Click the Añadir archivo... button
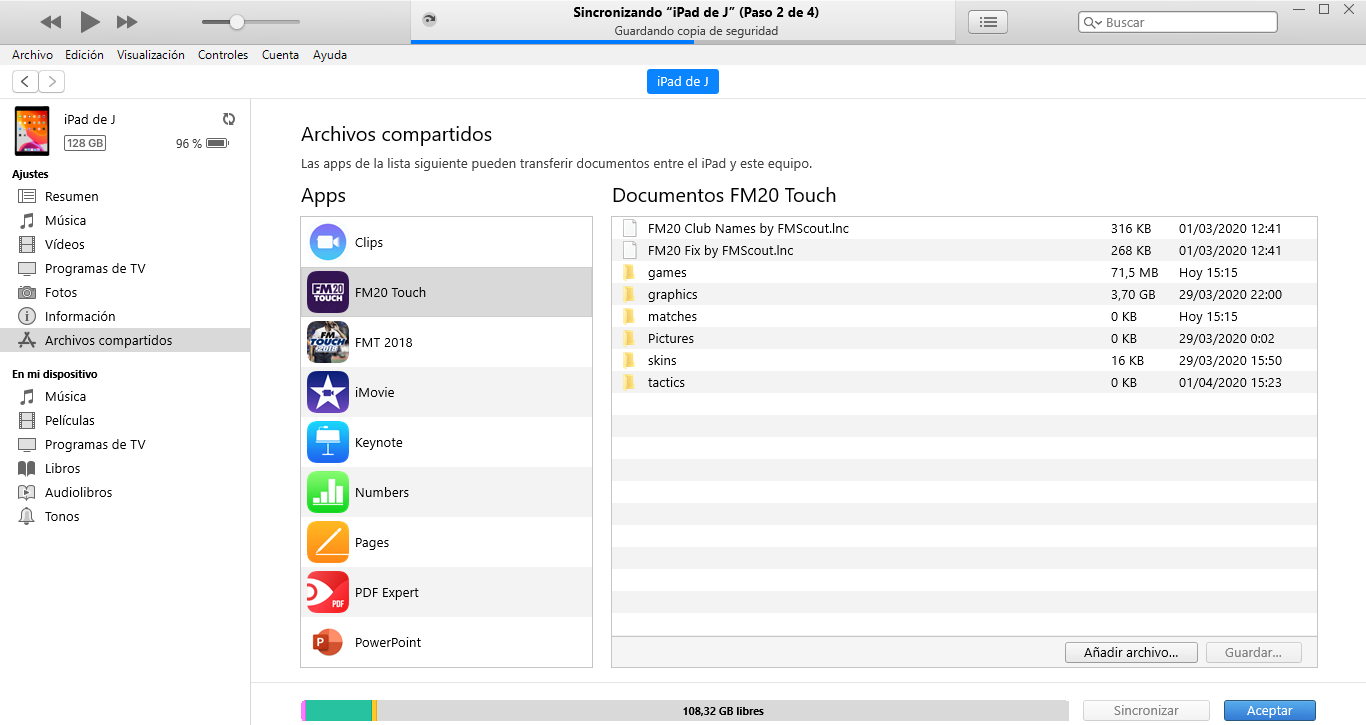The width and height of the screenshot is (1366, 725). (1131, 652)
